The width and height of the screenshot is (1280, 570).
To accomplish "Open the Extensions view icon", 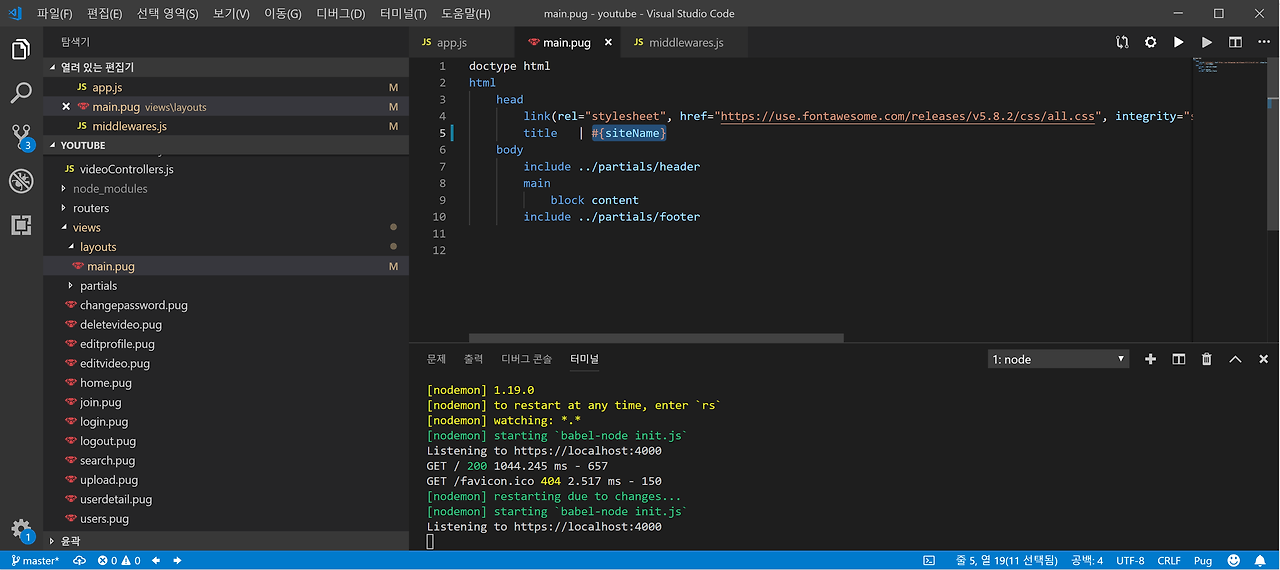I will [21, 225].
